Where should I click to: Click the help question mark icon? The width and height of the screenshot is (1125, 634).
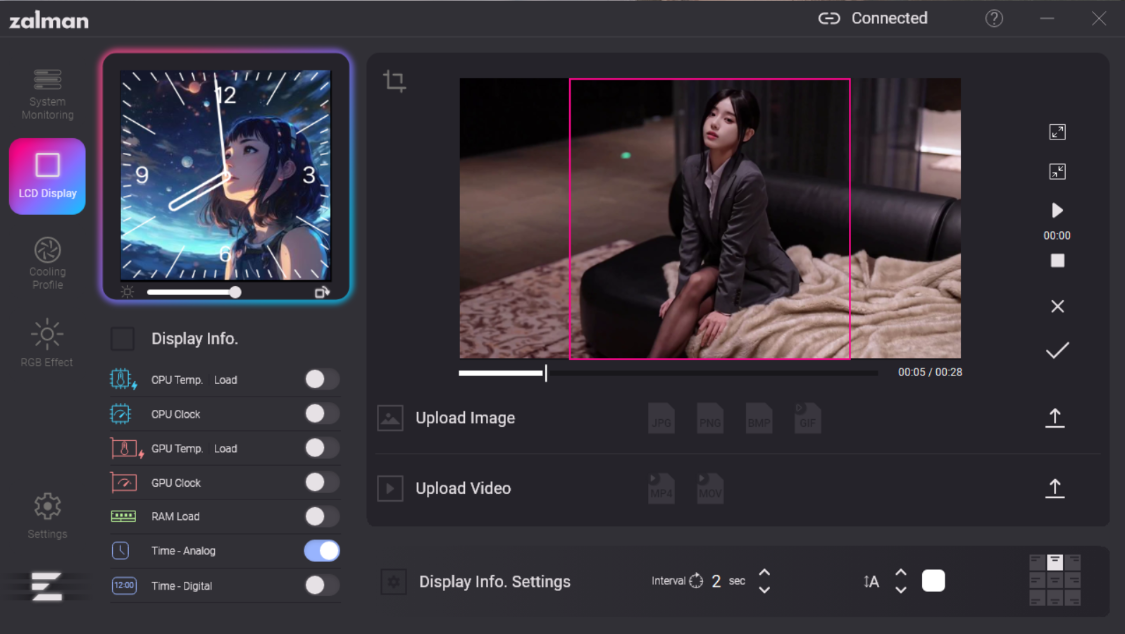click(x=994, y=19)
